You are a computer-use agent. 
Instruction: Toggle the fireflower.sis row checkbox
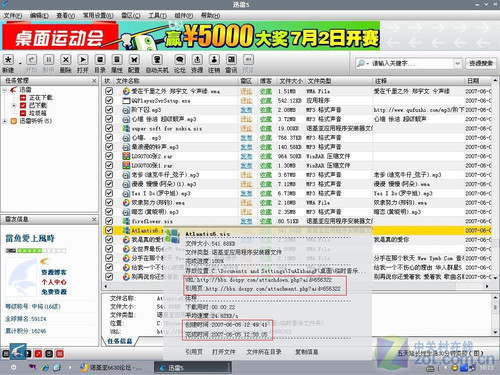coord(109,221)
